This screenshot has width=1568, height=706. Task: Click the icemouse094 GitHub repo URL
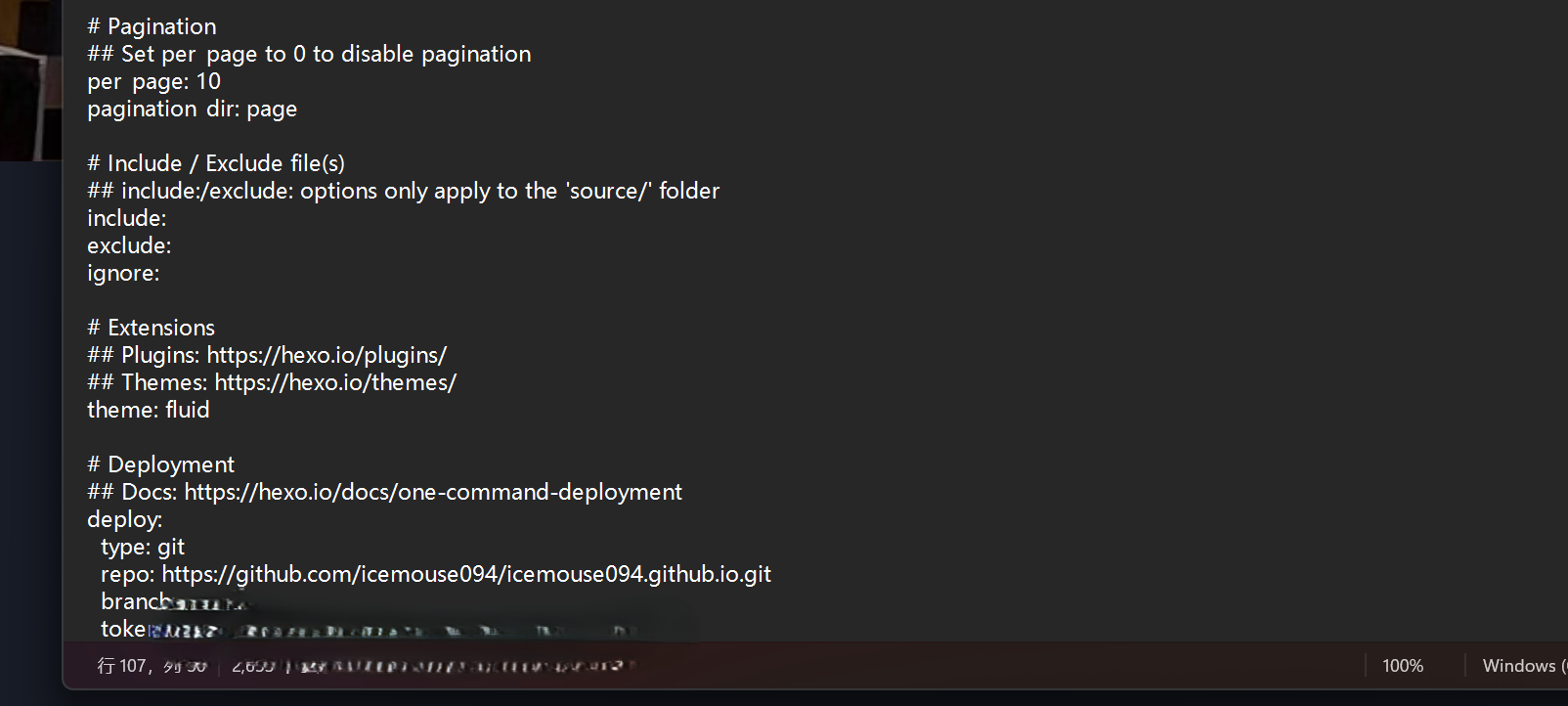(x=466, y=574)
